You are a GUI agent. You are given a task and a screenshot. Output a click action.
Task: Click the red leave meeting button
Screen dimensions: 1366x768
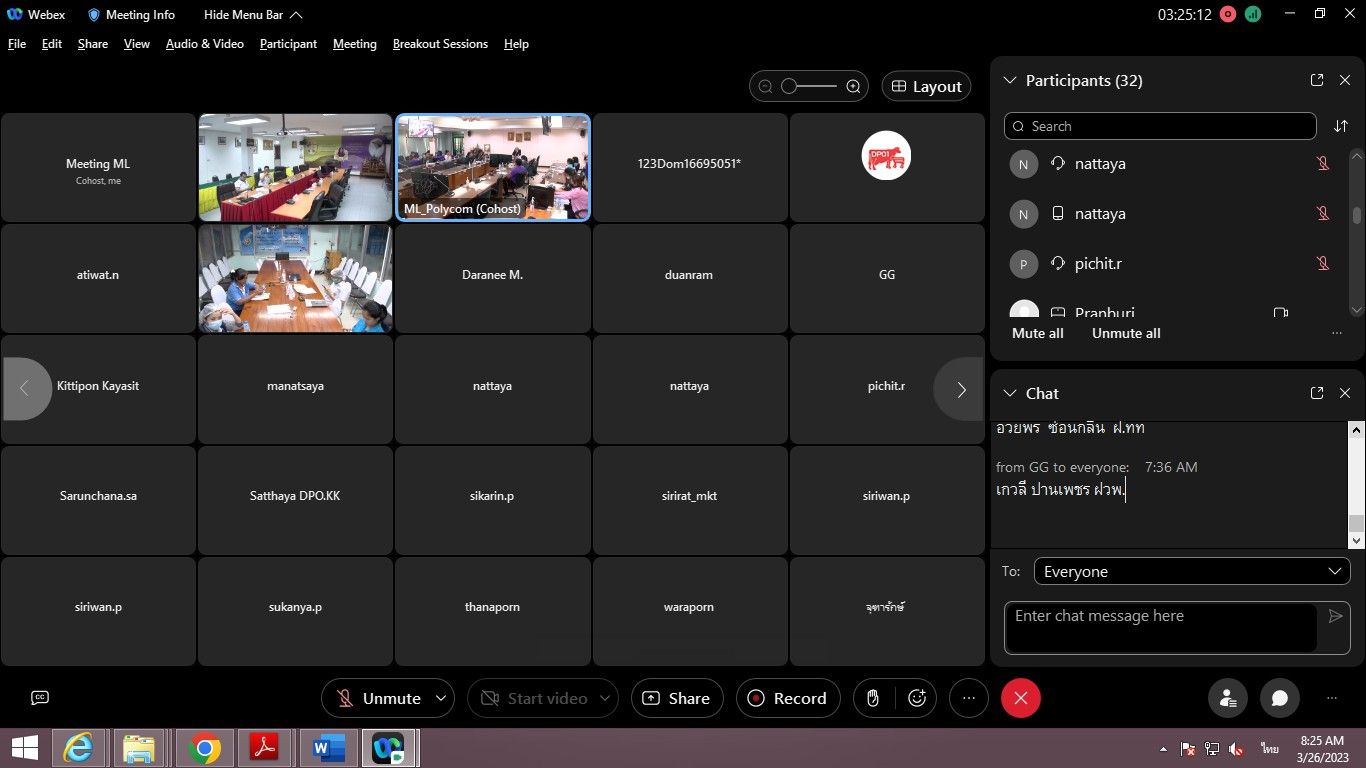[x=1020, y=698]
